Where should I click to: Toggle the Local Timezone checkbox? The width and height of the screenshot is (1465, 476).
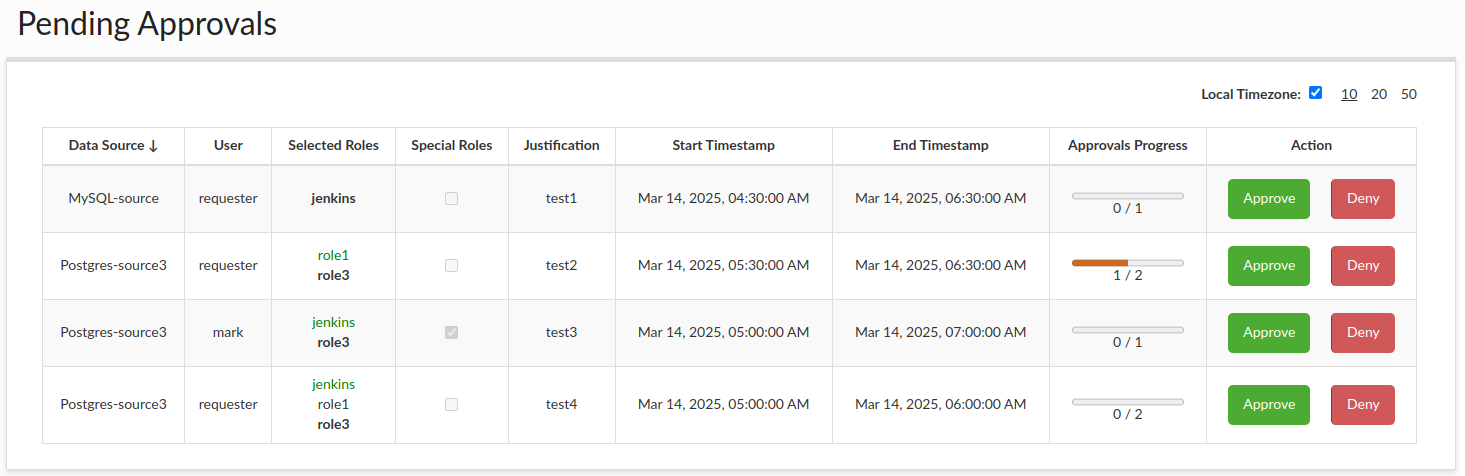coord(1315,93)
